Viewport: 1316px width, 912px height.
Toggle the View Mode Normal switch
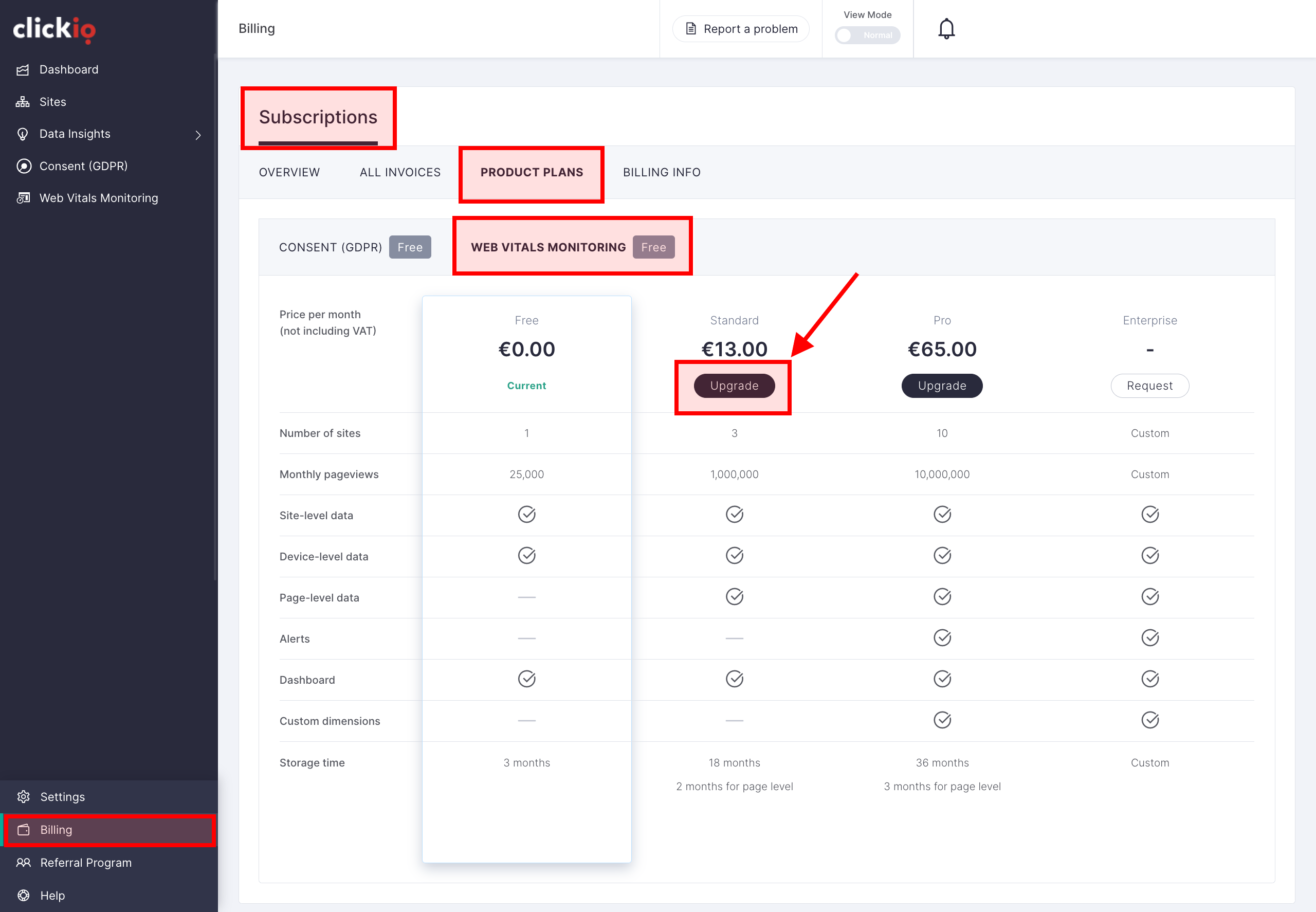coord(867,35)
